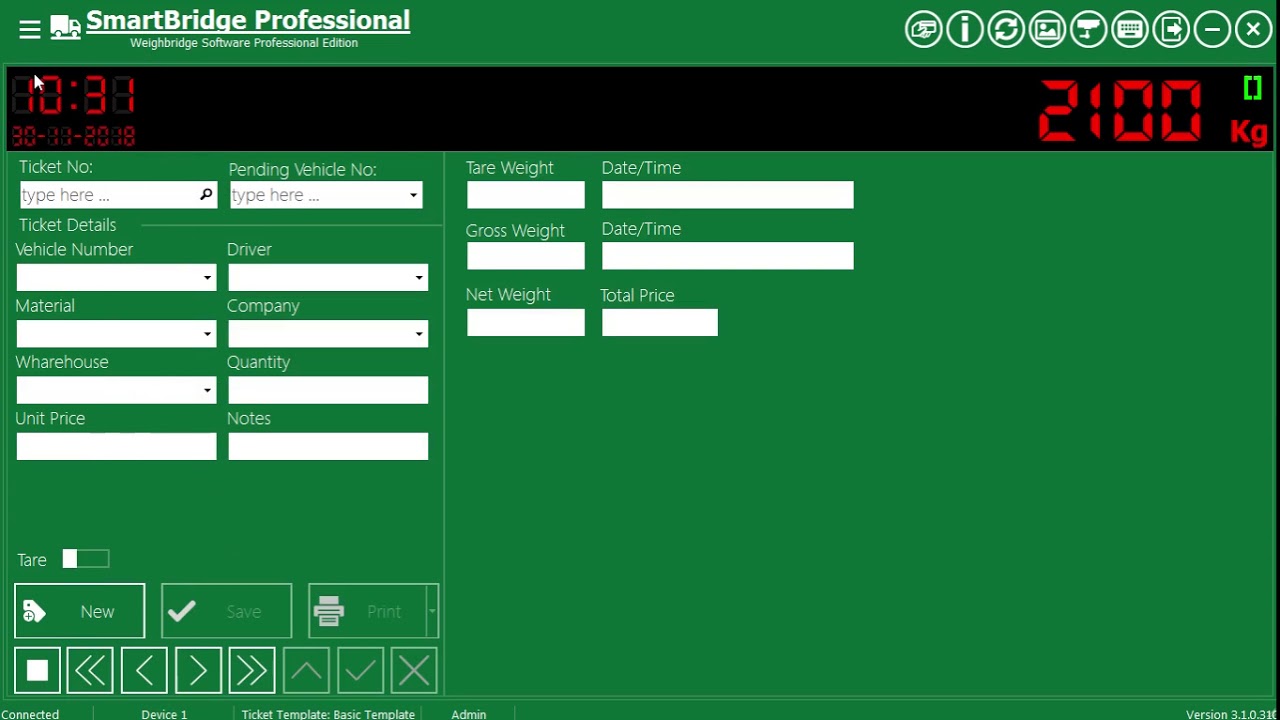The width and height of the screenshot is (1280, 720).
Task: Click the Net Weight field
Action: coord(526,322)
